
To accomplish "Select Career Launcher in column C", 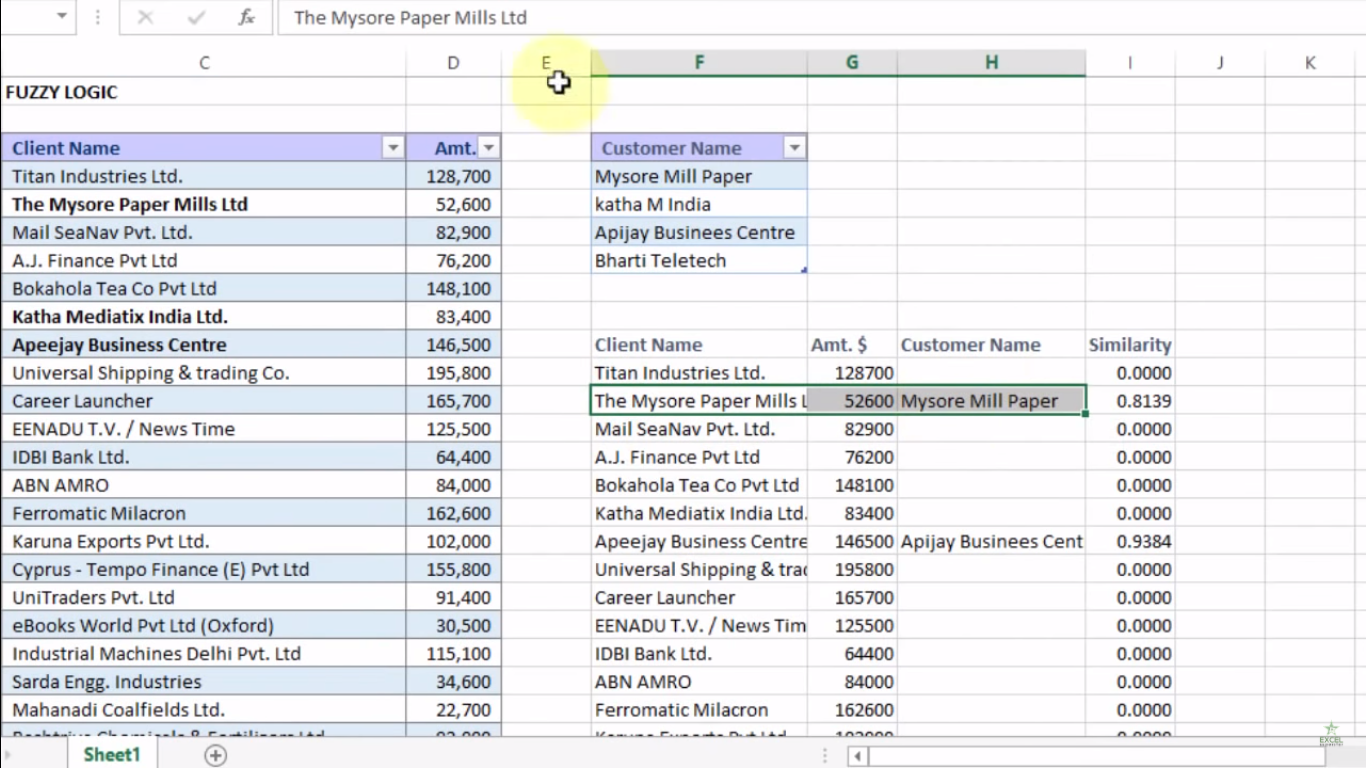I will coord(204,401).
